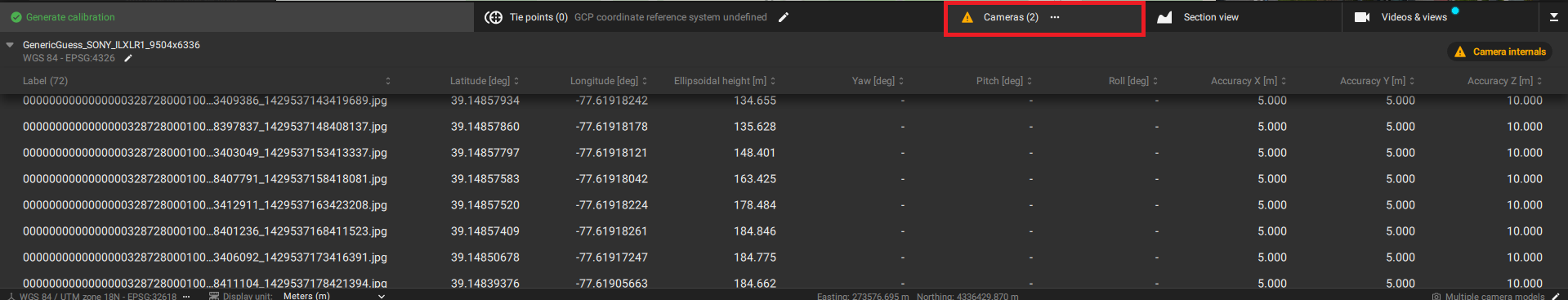Edit the WGS 84 EPSG:4326 pencil icon
The width and height of the screenshot is (1568, 300).
[128, 59]
